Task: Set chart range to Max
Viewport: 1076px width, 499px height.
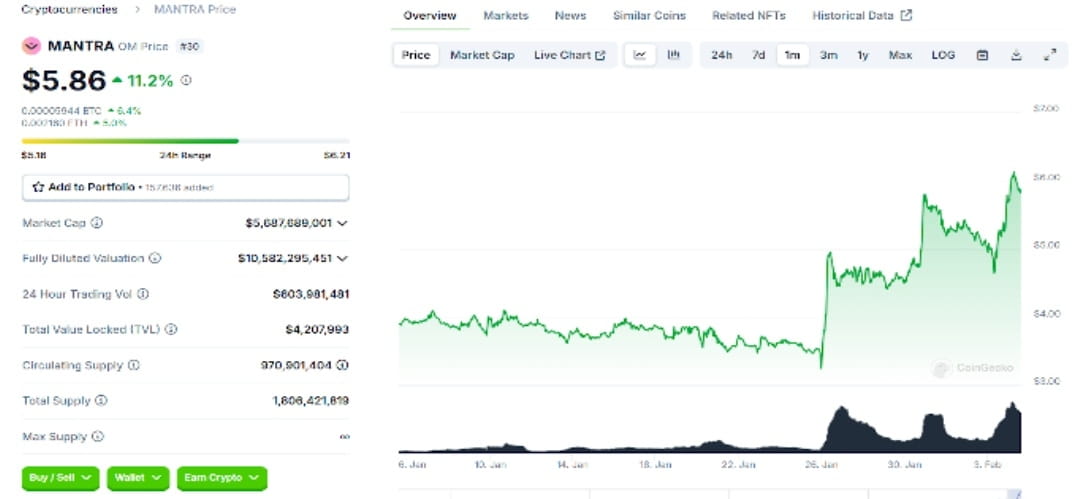Action: coord(900,55)
